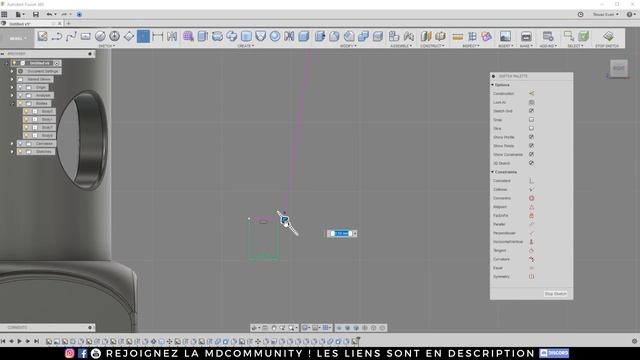640x360 pixels.
Task: Open the Inspect menu
Action: [x=471, y=46]
